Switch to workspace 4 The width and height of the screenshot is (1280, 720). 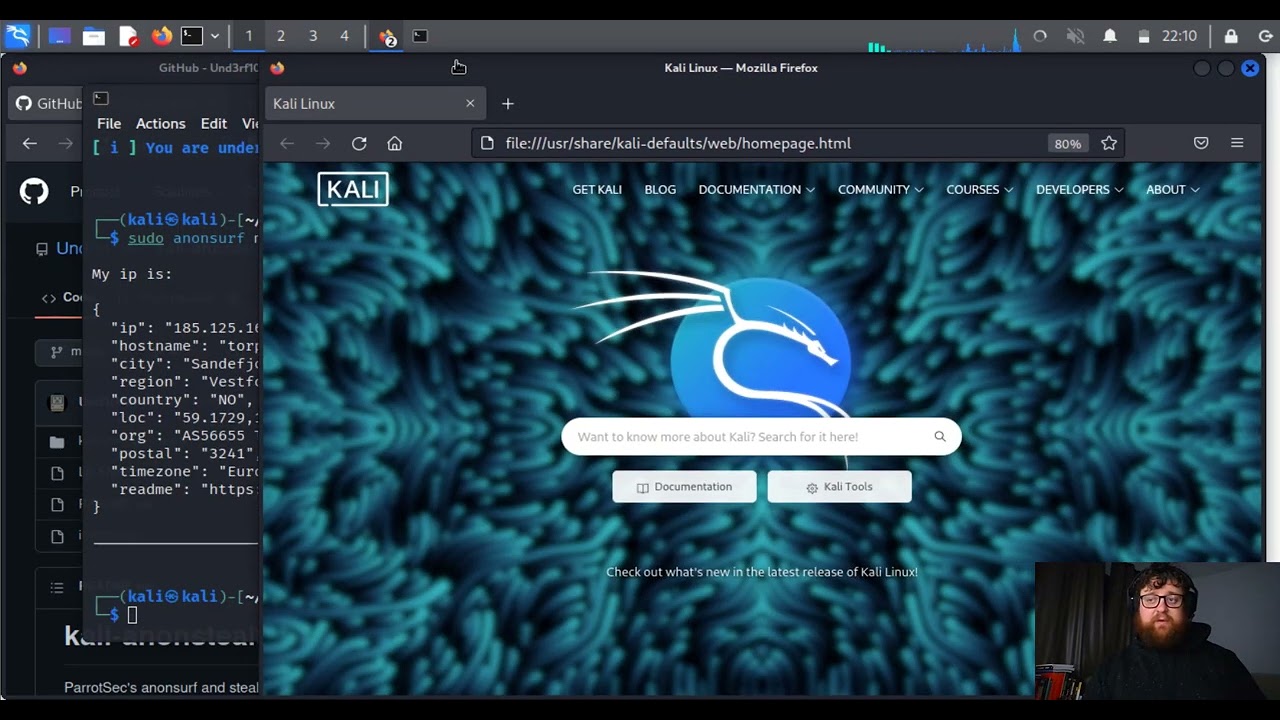tap(344, 36)
